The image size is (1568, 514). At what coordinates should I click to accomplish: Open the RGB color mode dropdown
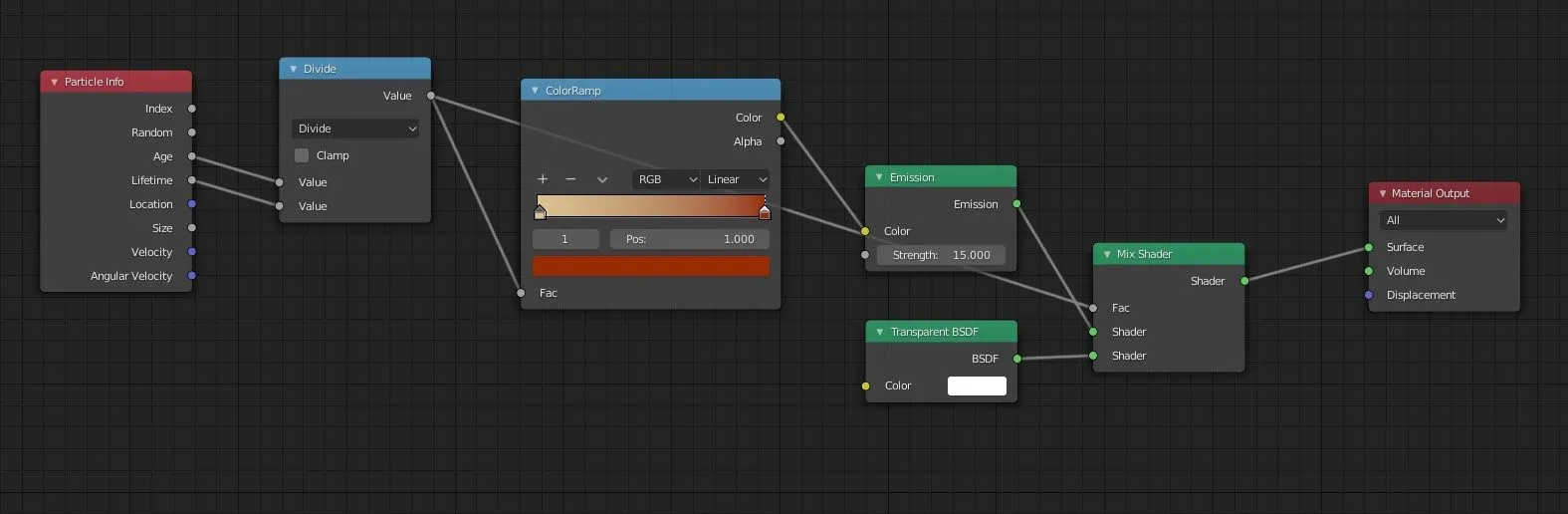[665, 179]
